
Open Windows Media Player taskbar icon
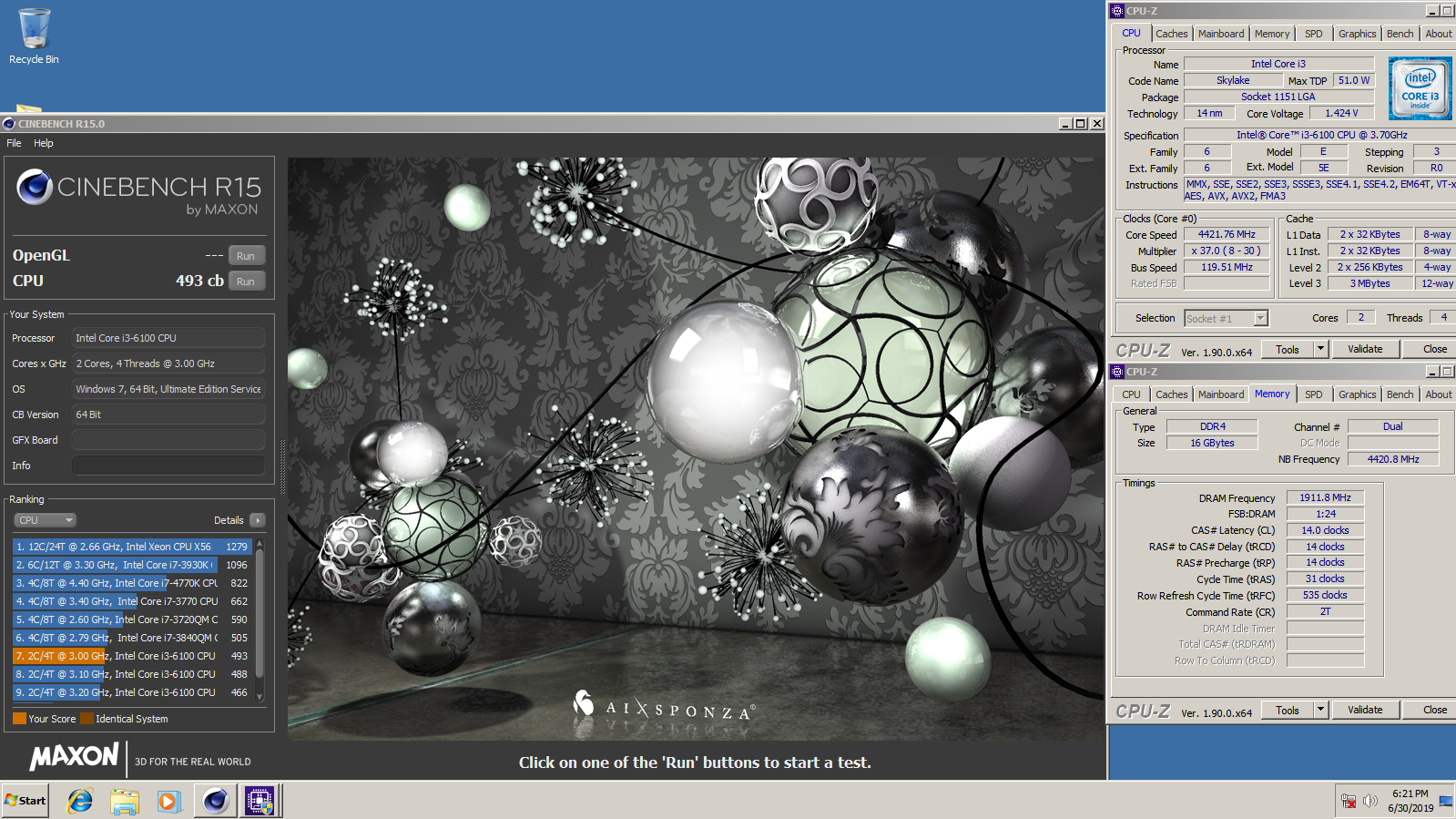168,801
